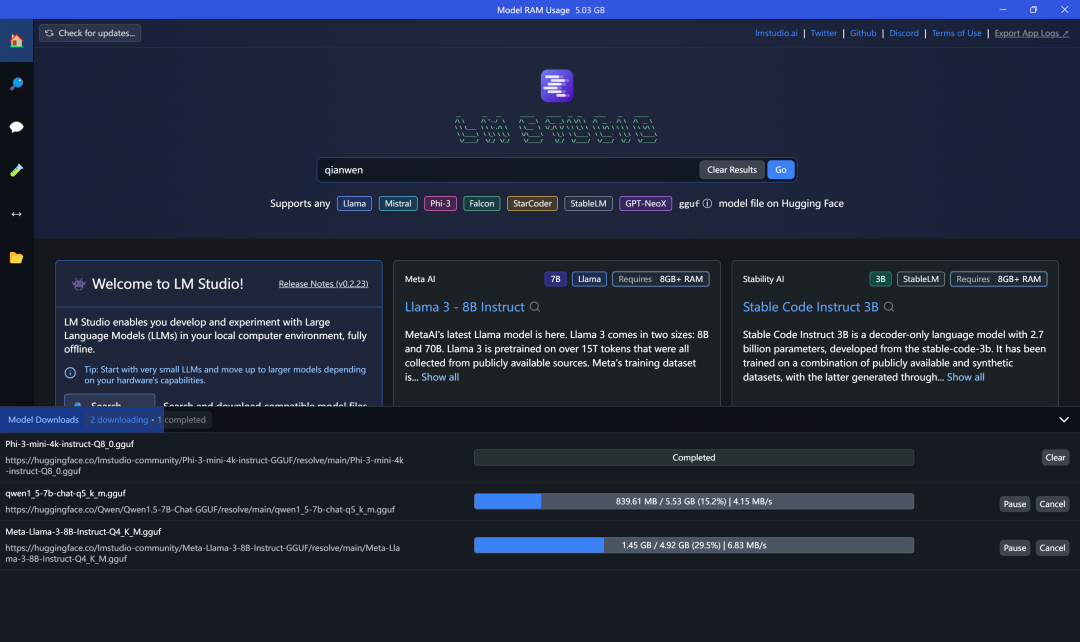Expand Stable Code description with Show all
The height and width of the screenshot is (642, 1080).
[x=965, y=377]
